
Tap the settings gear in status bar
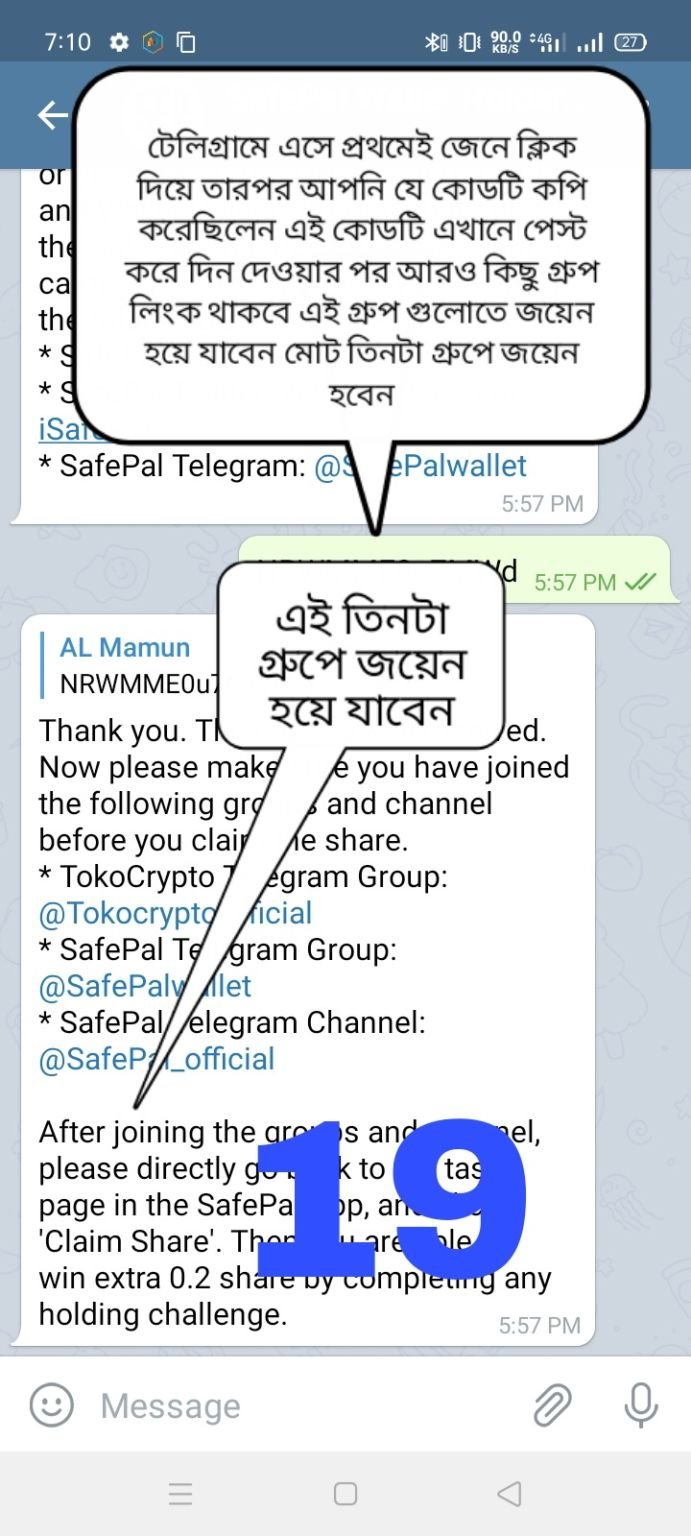[119, 42]
